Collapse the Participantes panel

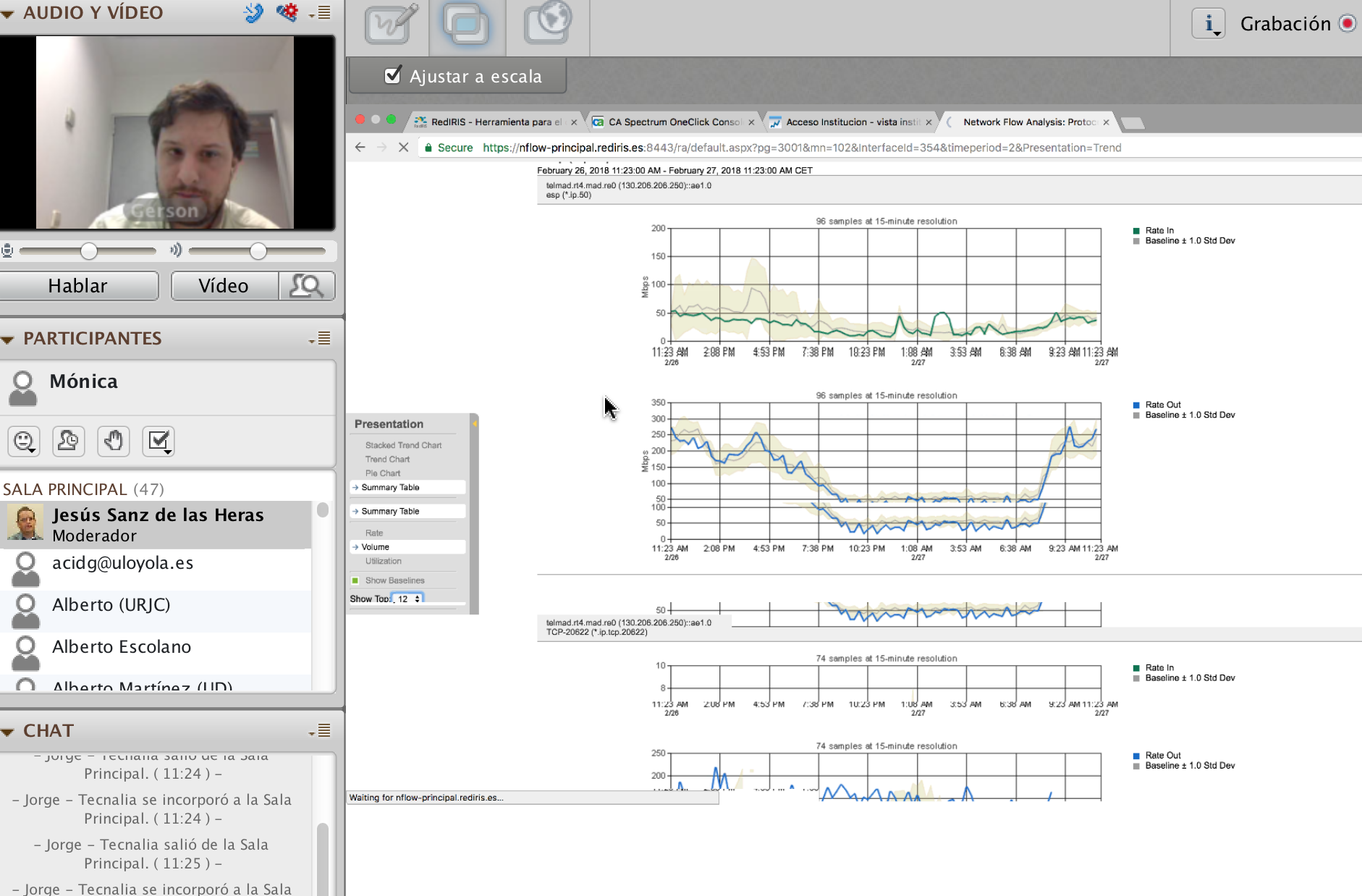click(8, 339)
